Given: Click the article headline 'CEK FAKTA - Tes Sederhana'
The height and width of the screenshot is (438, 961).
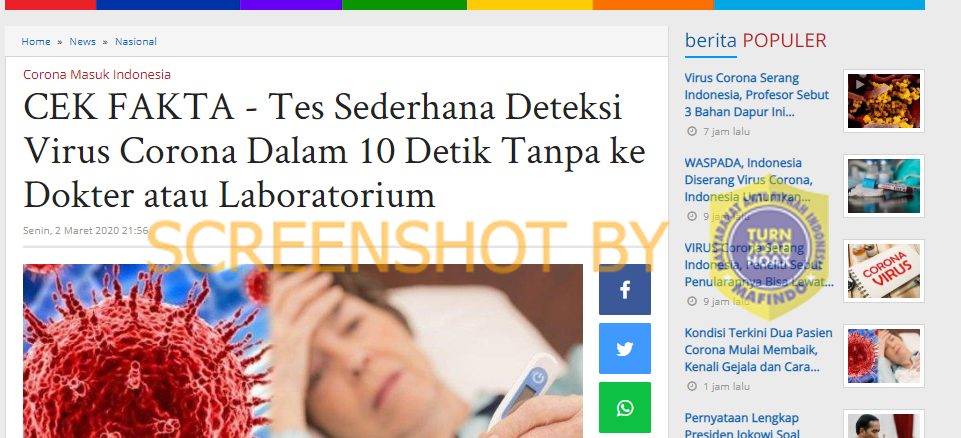Looking at the screenshot, I should [x=334, y=151].
